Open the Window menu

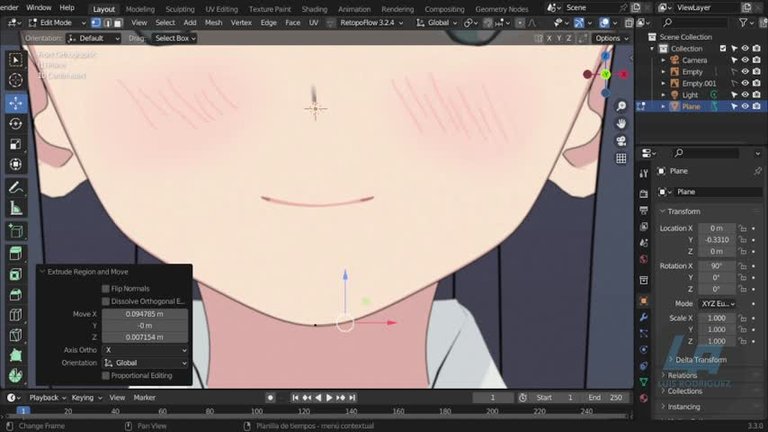(39, 8)
